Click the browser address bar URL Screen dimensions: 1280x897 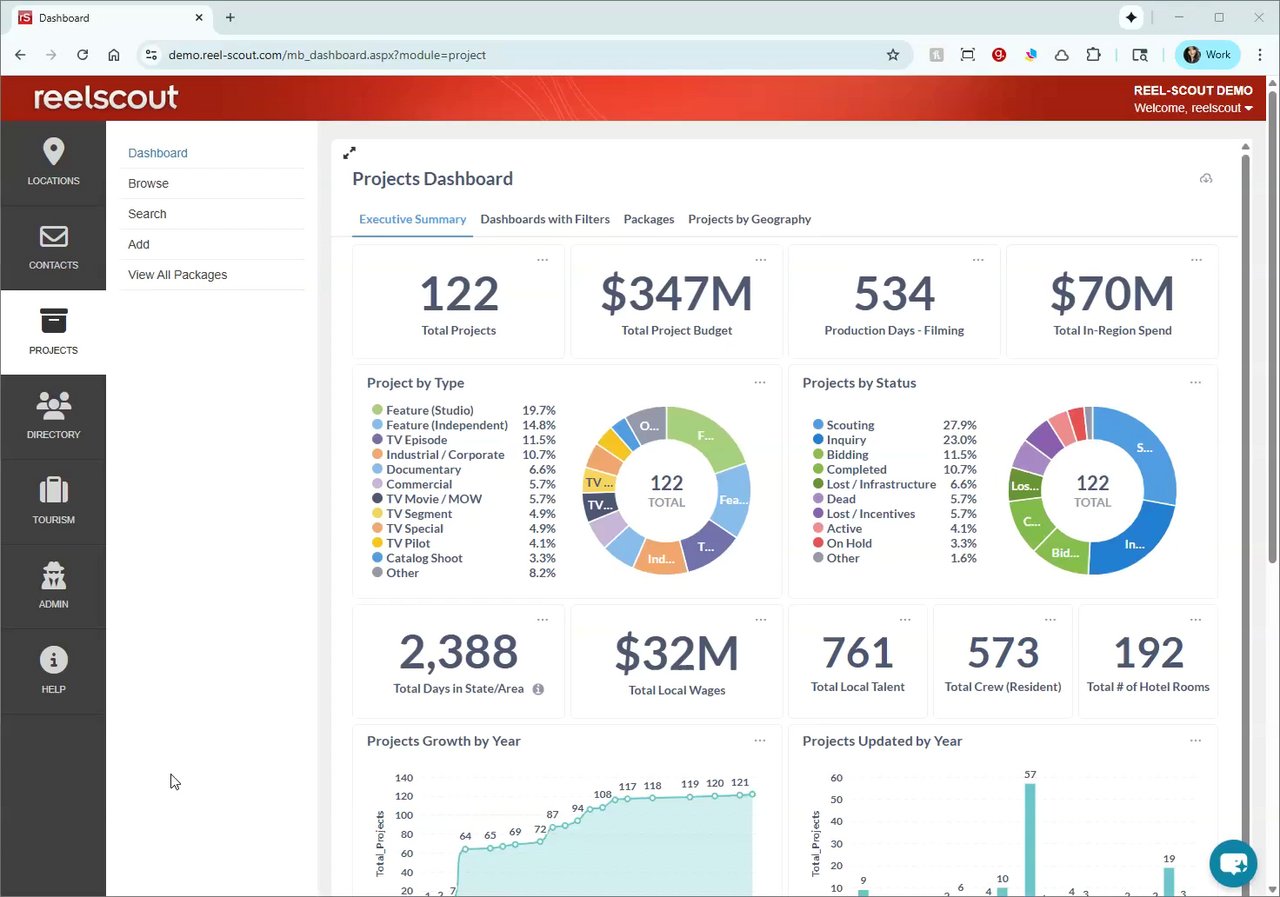tap(327, 55)
